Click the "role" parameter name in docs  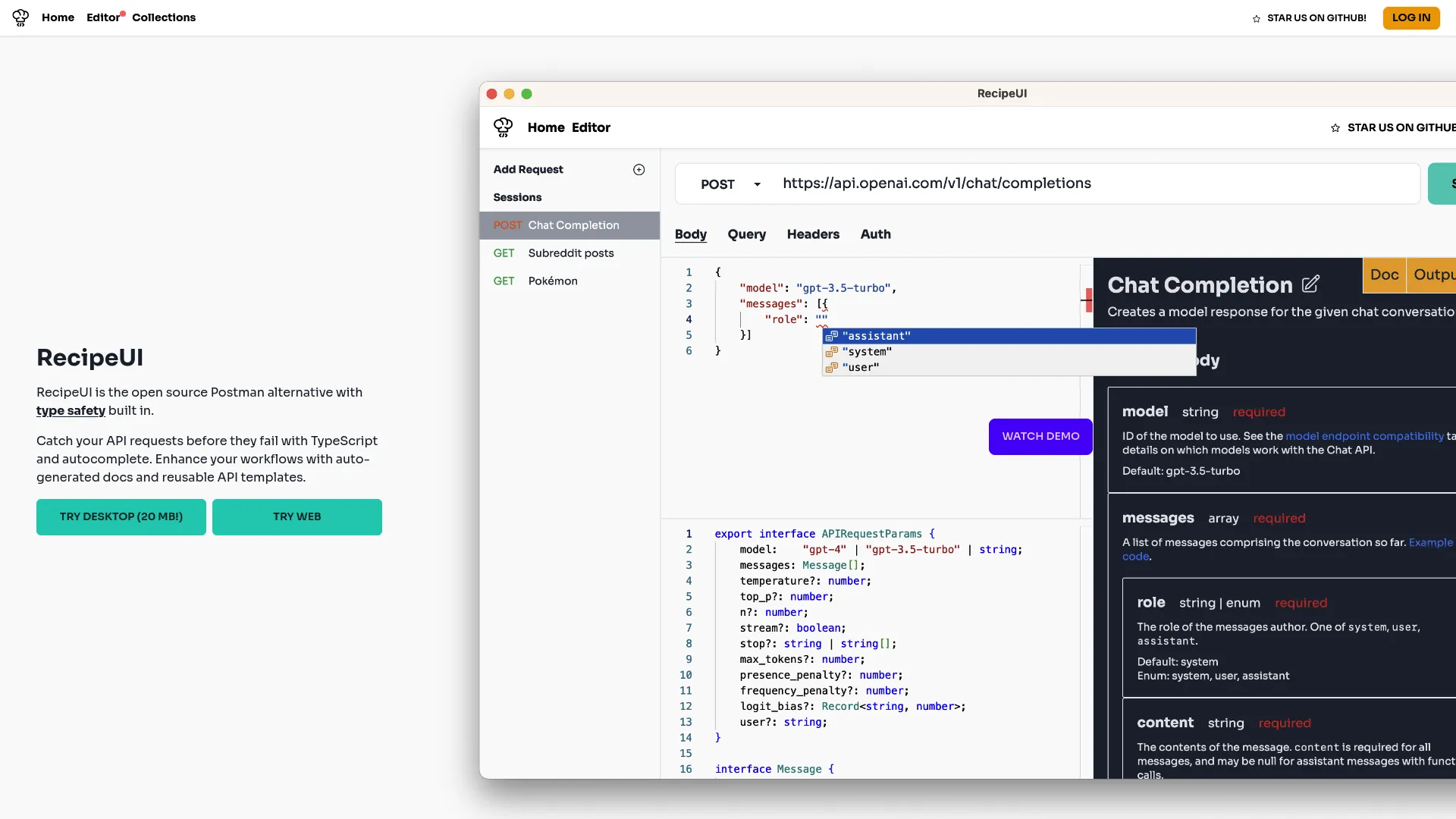(1150, 603)
